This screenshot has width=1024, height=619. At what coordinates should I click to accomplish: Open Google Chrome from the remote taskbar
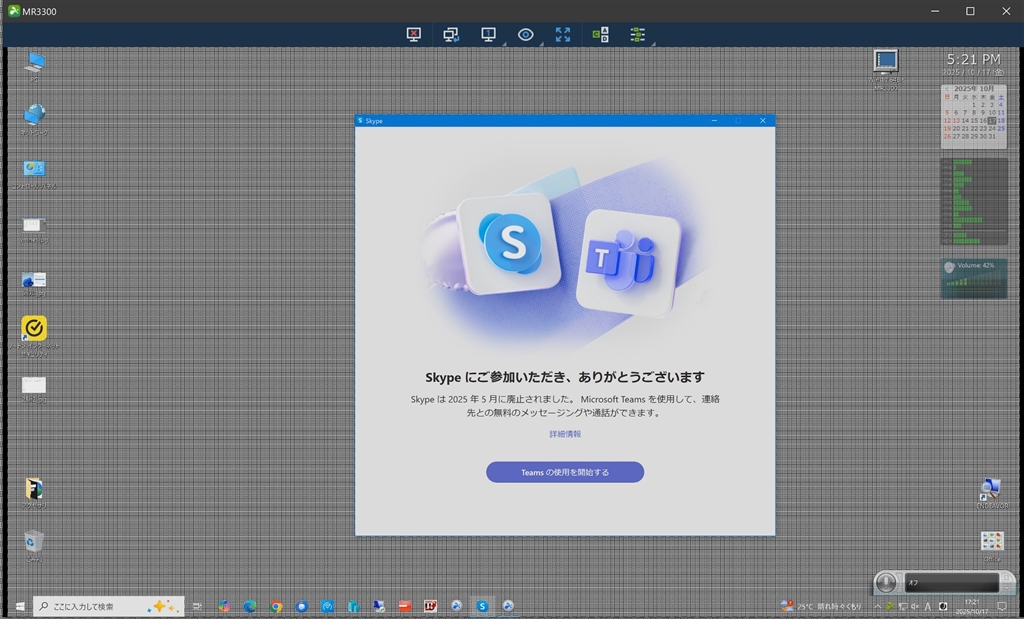click(276, 606)
